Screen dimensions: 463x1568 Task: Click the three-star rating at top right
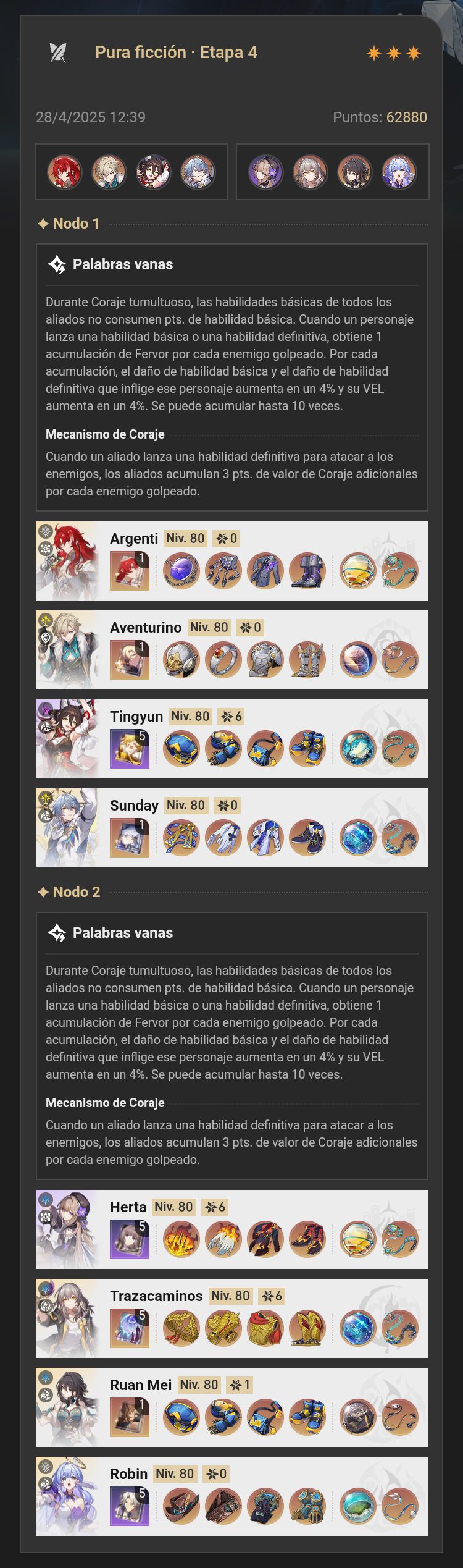[x=394, y=53]
